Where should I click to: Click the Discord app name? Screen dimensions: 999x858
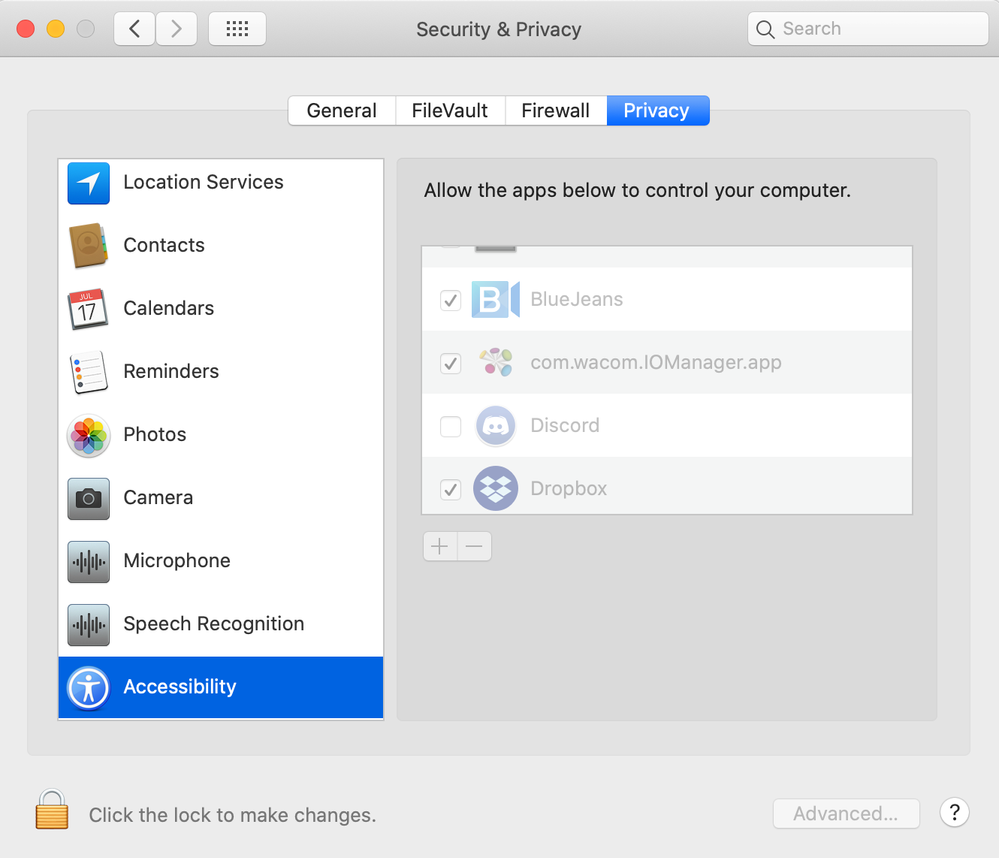(565, 425)
